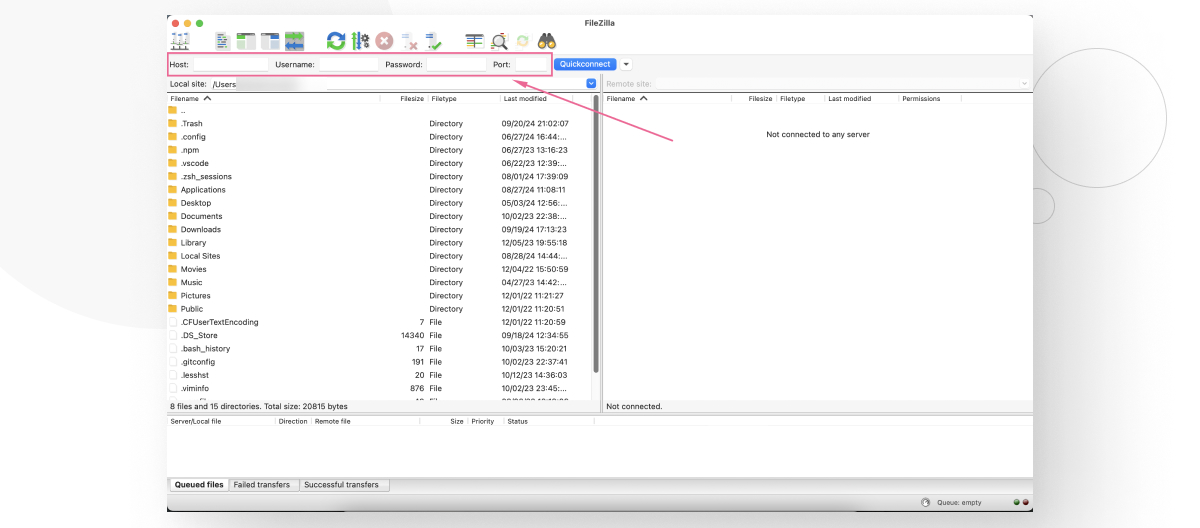Image resolution: width=1200 pixels, height=528 pixels.
Task: Click the .gitconfig file icon
Action: [172, 362]
